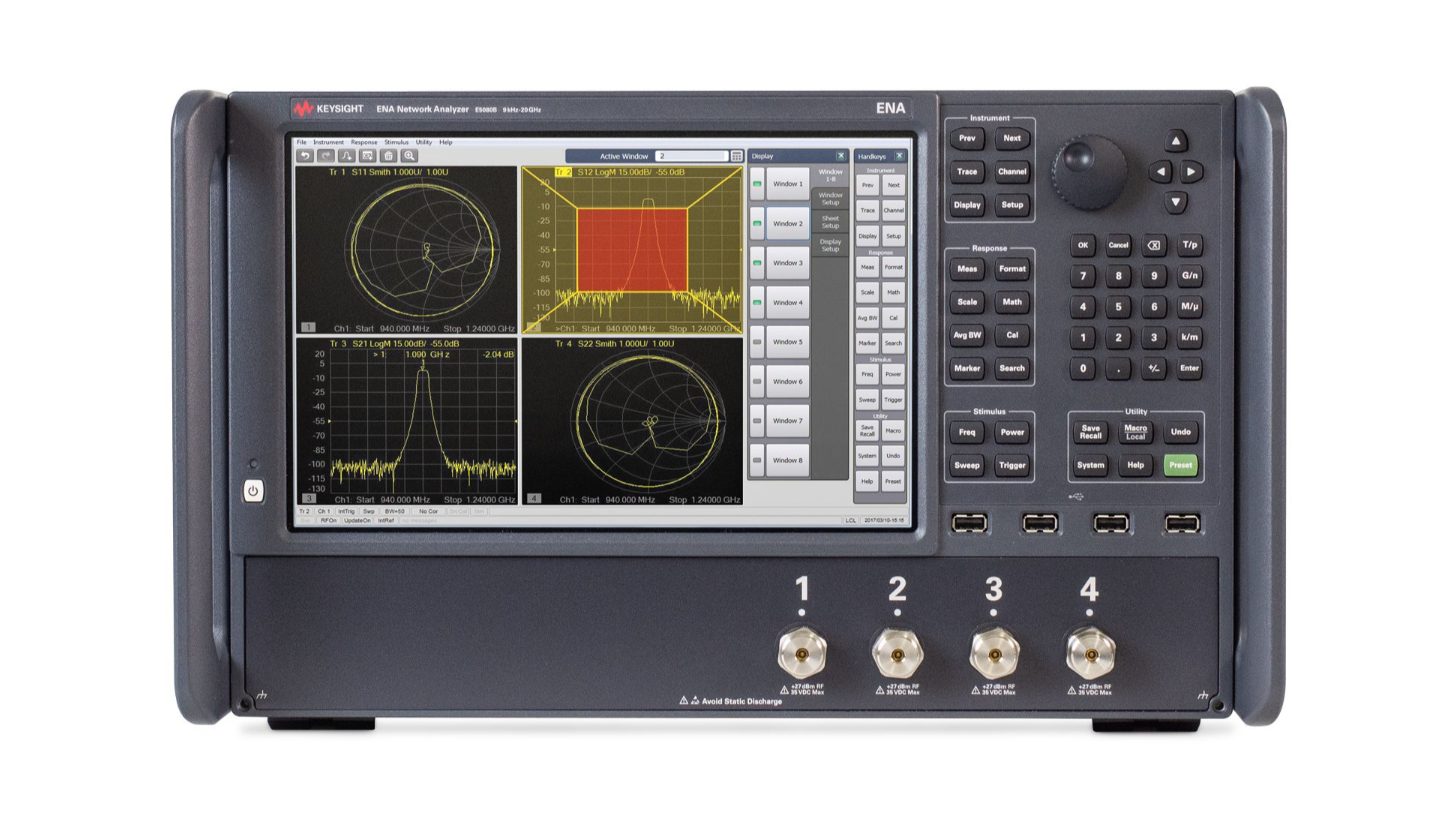Click the trash delete icon in the on-screen toolbar
The image size is (1444, 832).
(388, 156)
